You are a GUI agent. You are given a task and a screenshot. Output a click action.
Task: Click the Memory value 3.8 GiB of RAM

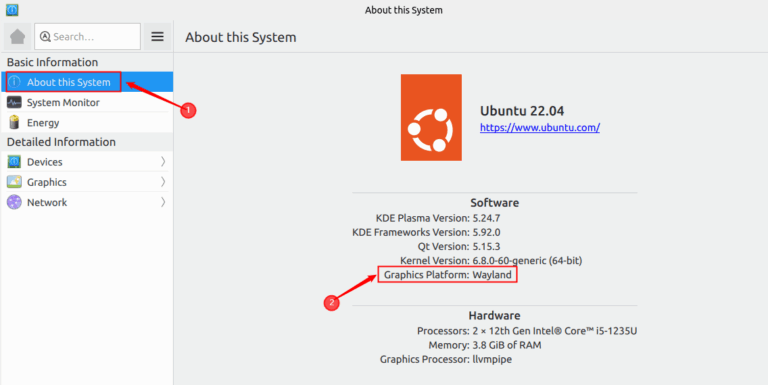tap(506, 345)
